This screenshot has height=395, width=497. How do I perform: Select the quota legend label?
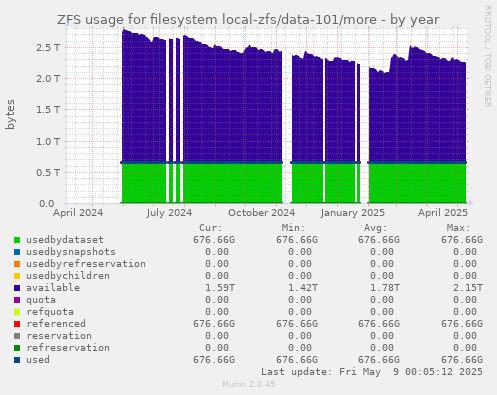tap(41, 300)
